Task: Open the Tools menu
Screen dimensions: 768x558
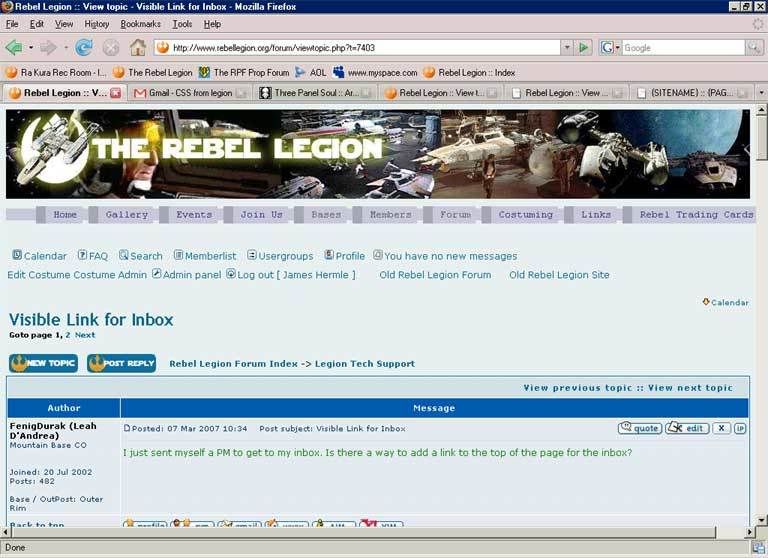Action: coord(182,24)
